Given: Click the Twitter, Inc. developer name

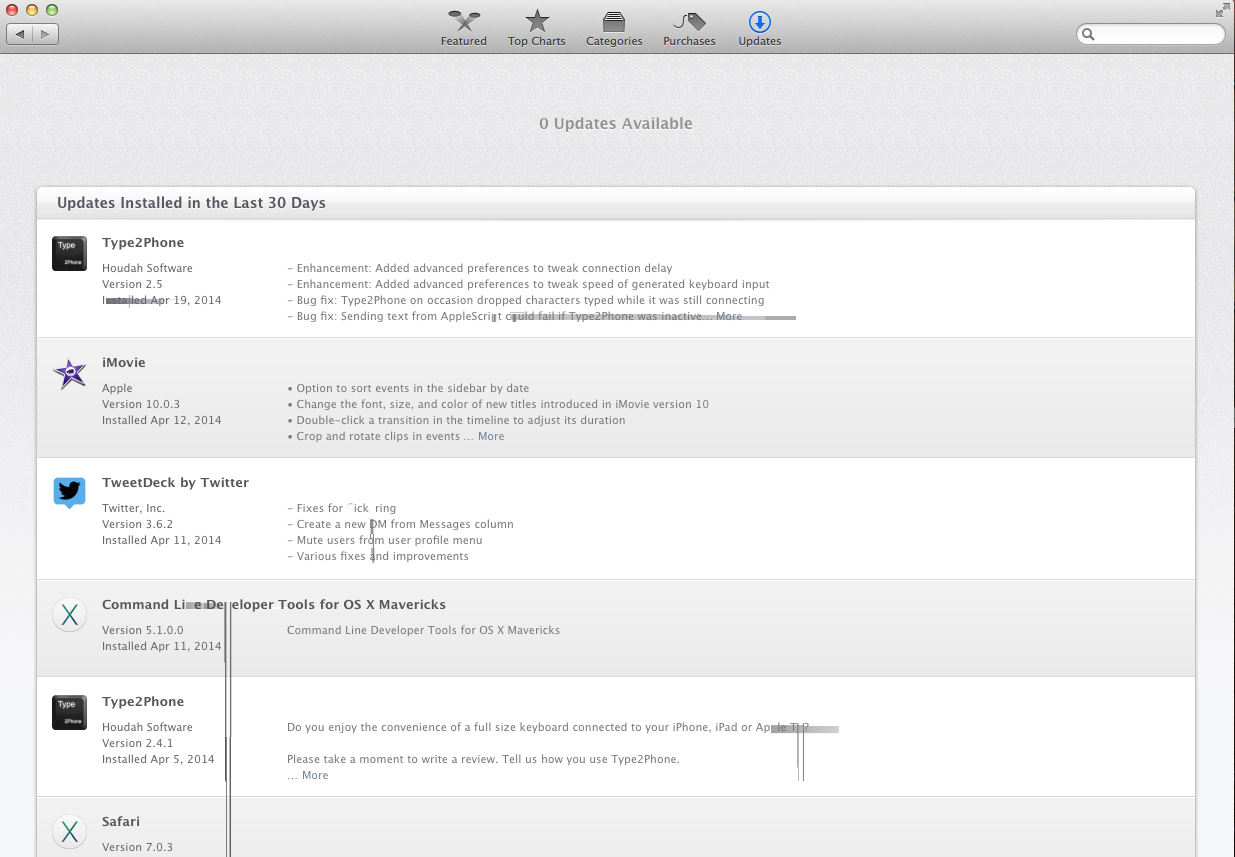Looking at the screenshot, I should point(134,508).
